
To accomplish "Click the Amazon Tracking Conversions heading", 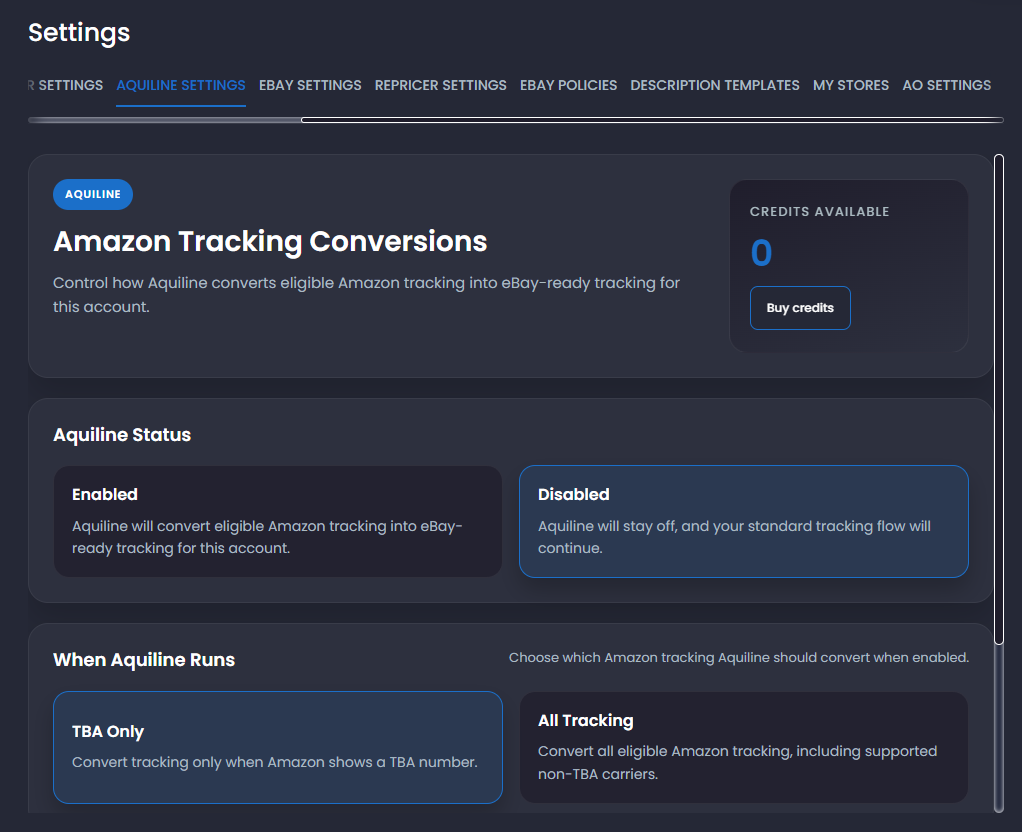I will pos(270,241).
